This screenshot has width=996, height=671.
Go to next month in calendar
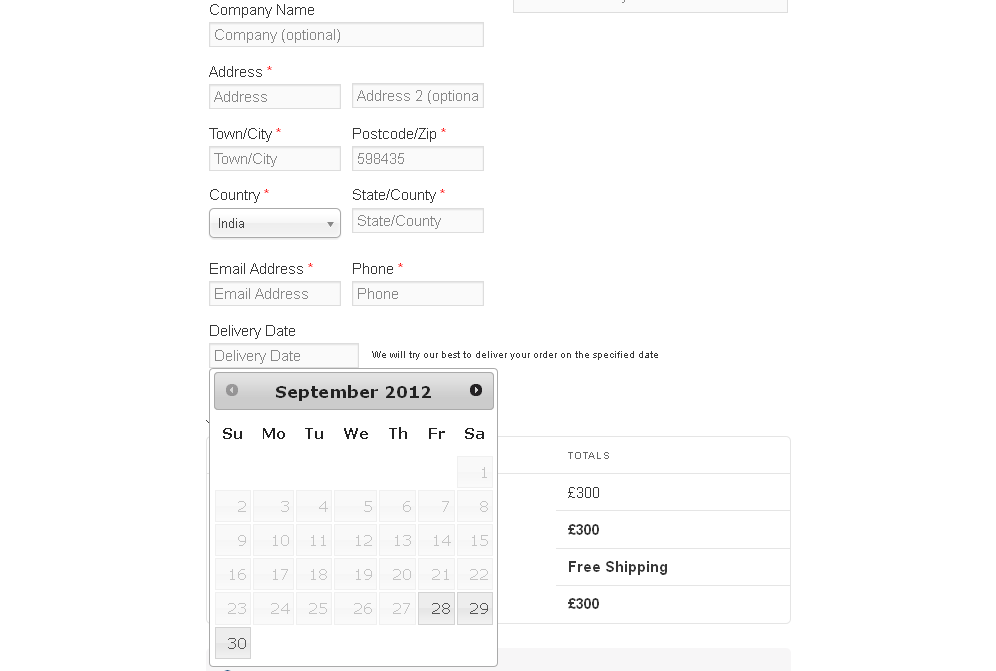[476, 390]
